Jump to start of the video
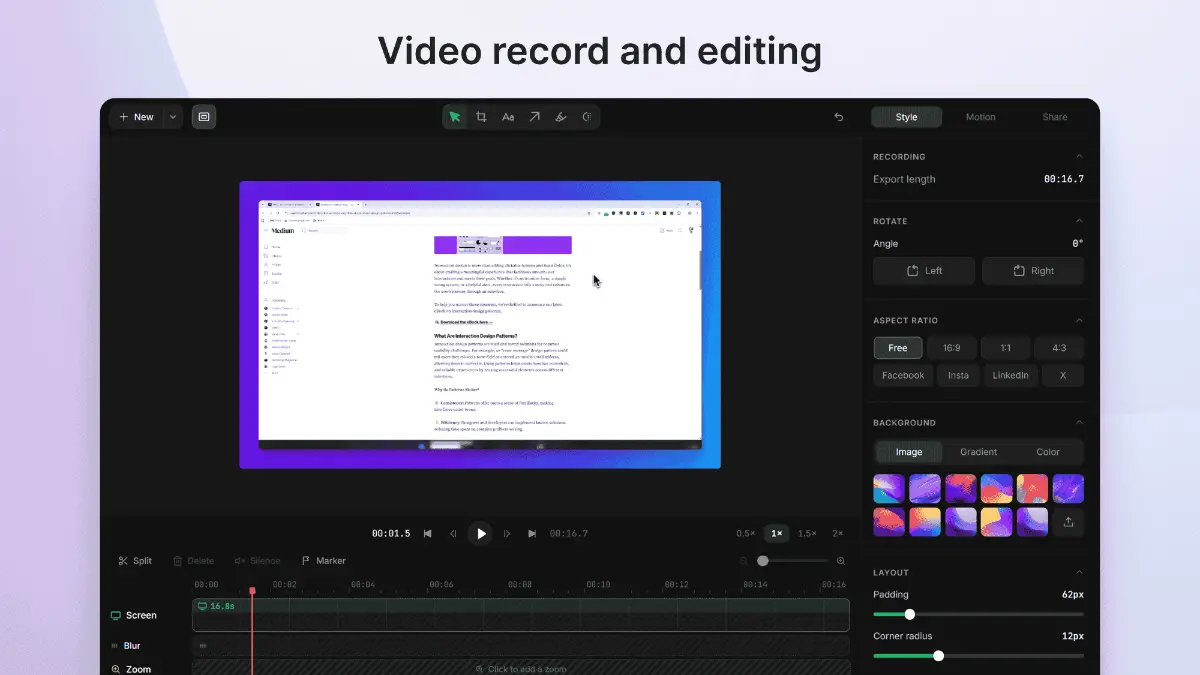 click(x=428, y=534)
